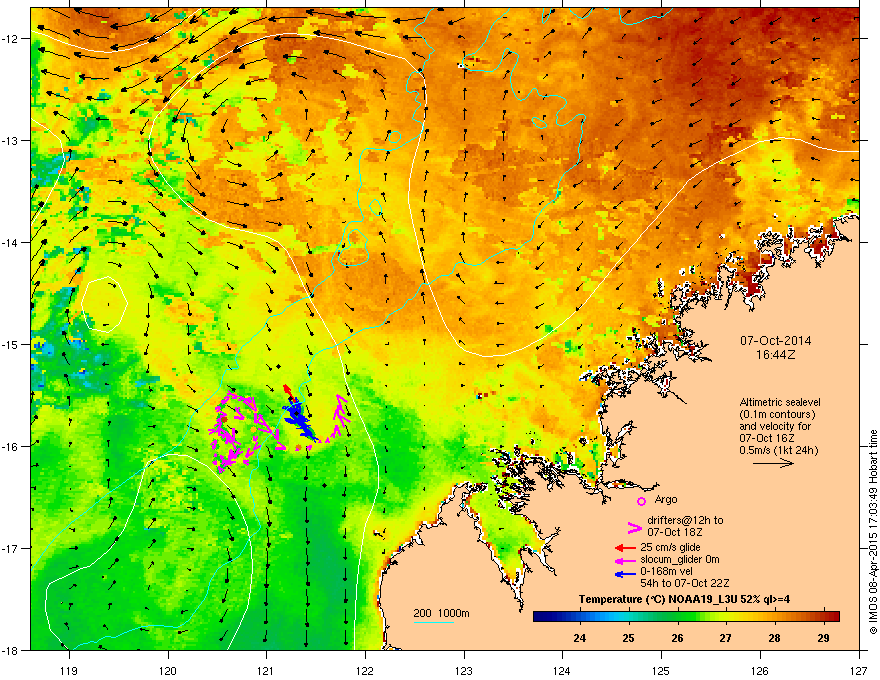Click the '25 cm/s glide' legend label

point(670,547)
